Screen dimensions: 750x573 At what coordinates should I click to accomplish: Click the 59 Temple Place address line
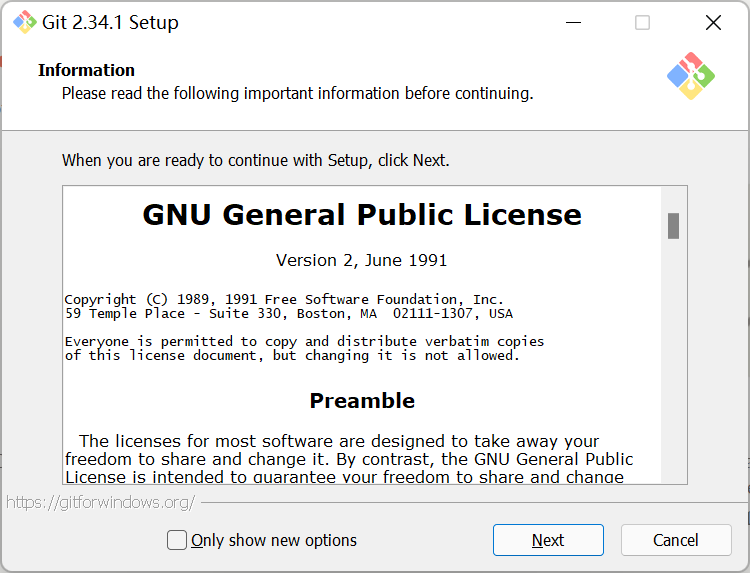[289, 314]
